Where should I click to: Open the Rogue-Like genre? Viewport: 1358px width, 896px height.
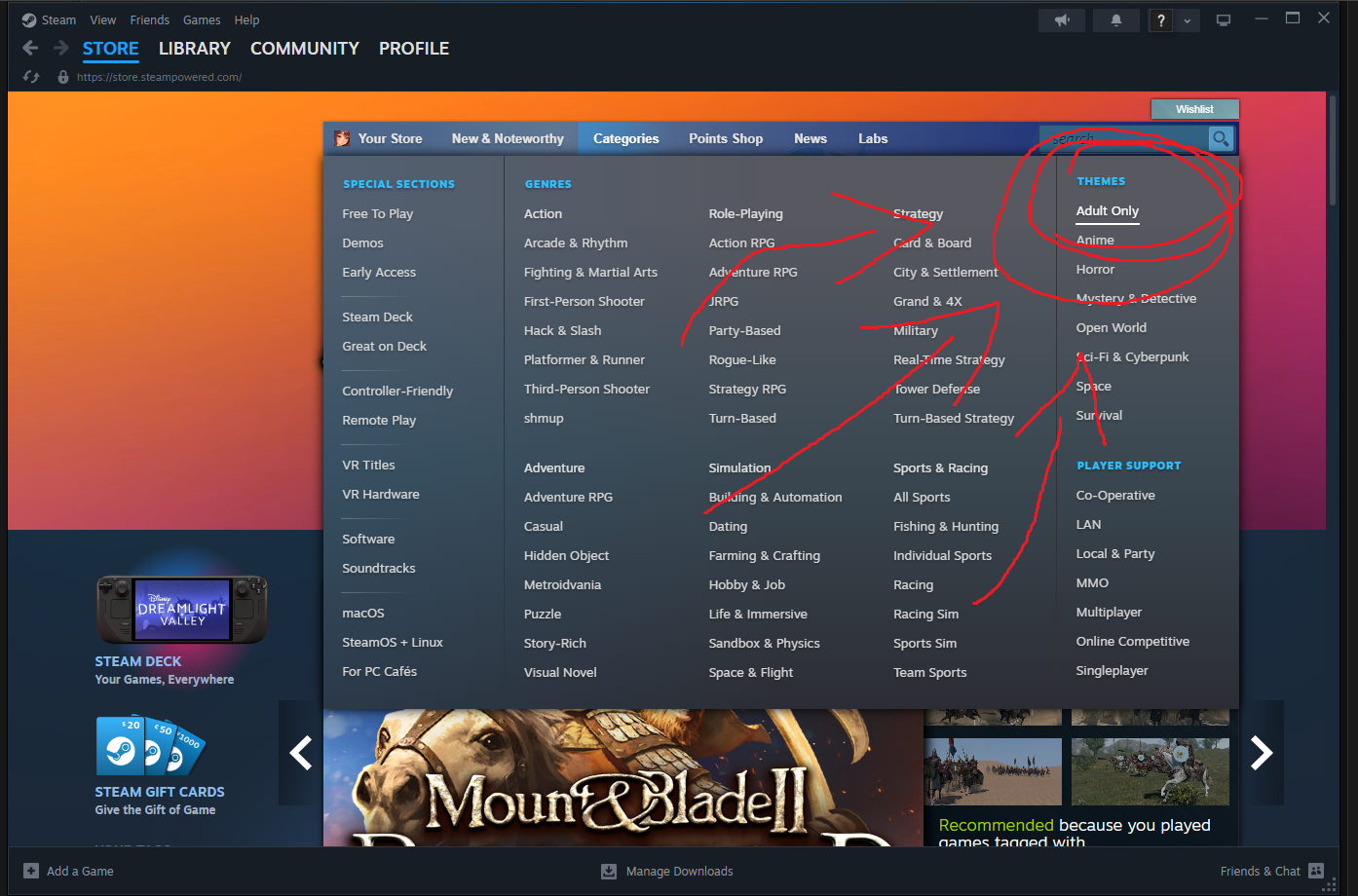pyautogui.click(x=742, y=359)
